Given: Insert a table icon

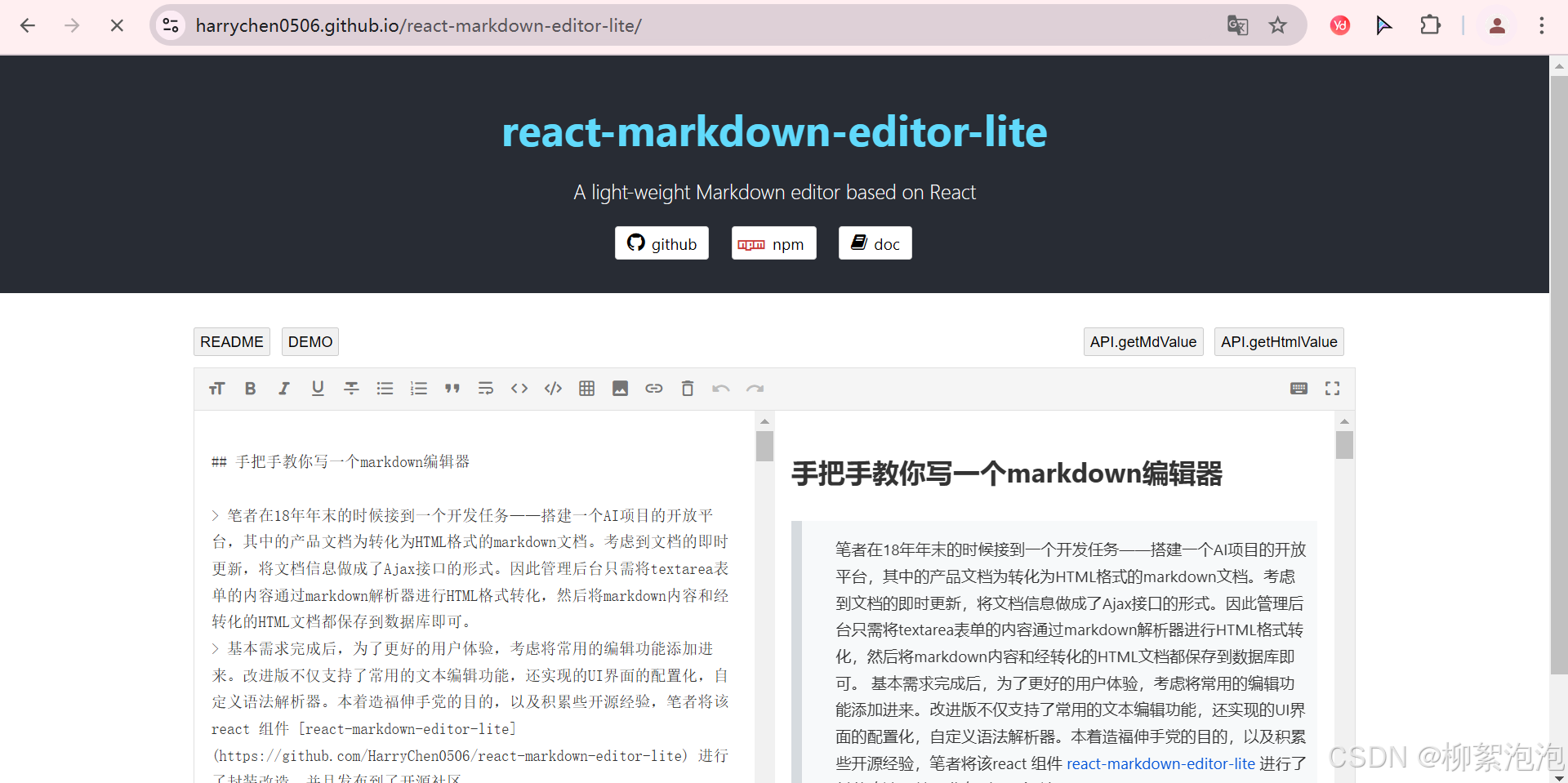Looking at the screenshot, I should coord(586,389).
